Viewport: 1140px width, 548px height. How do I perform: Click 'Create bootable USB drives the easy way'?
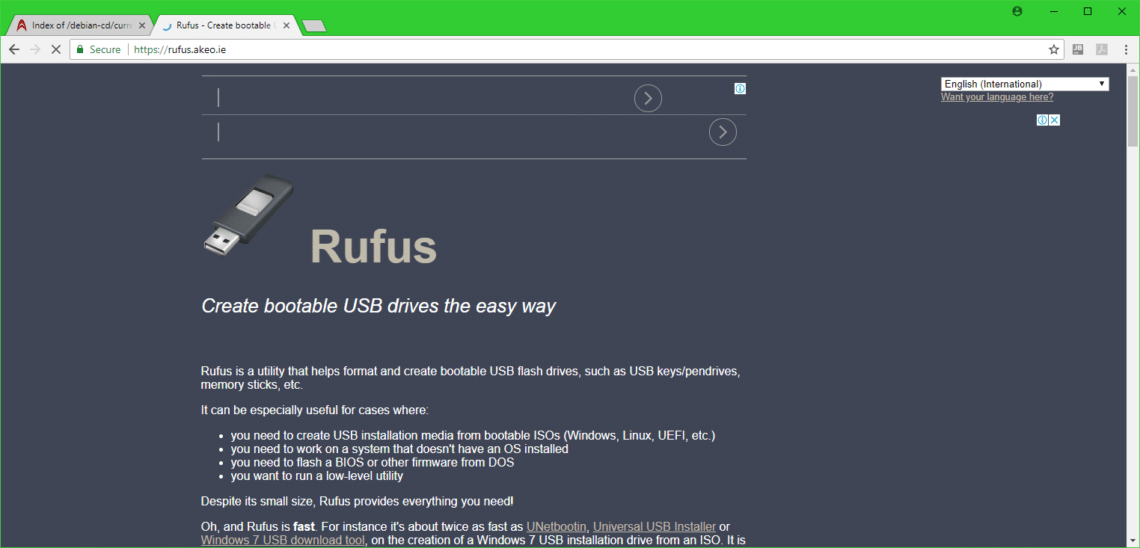tap(378, 306)
